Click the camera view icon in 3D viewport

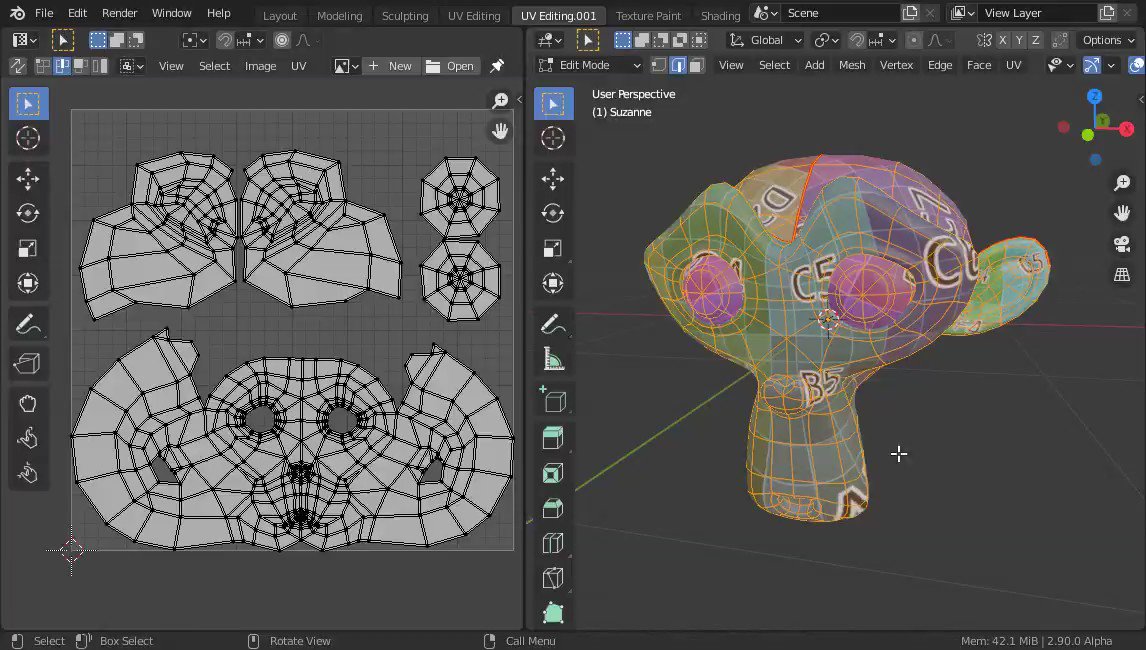pos(1122,244)
